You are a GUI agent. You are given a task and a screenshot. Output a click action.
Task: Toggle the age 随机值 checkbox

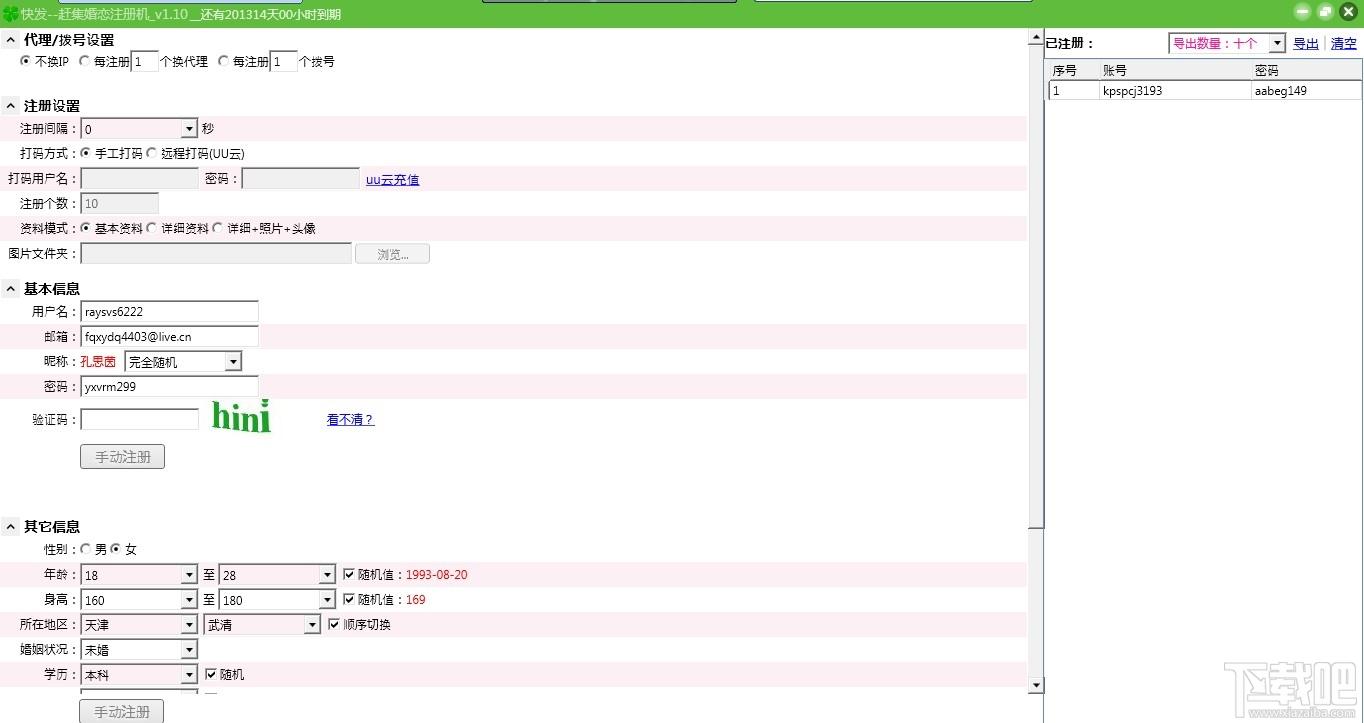click(x=349, y=575)
